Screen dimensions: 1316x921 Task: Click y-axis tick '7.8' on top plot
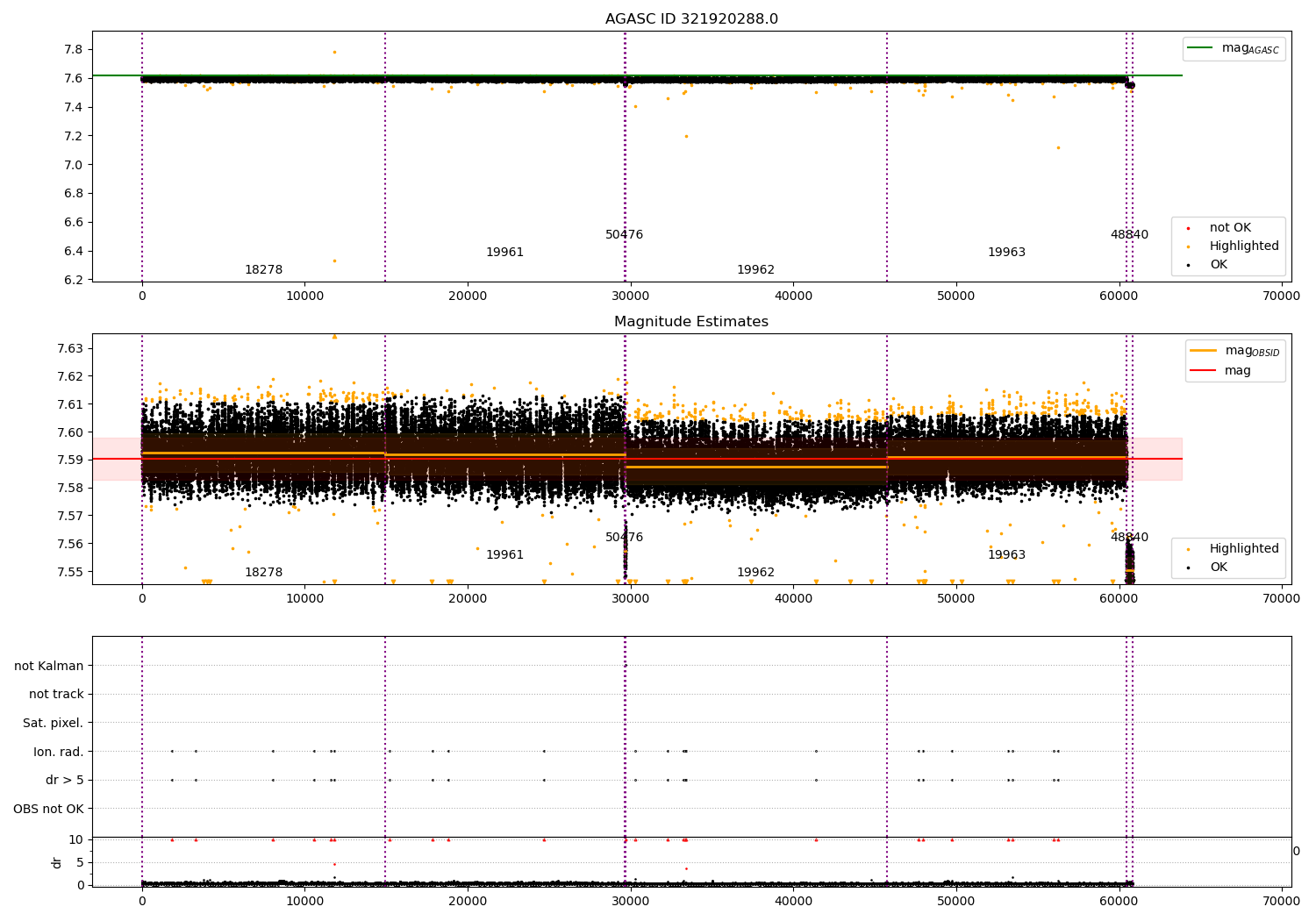[x=74, y=49]
